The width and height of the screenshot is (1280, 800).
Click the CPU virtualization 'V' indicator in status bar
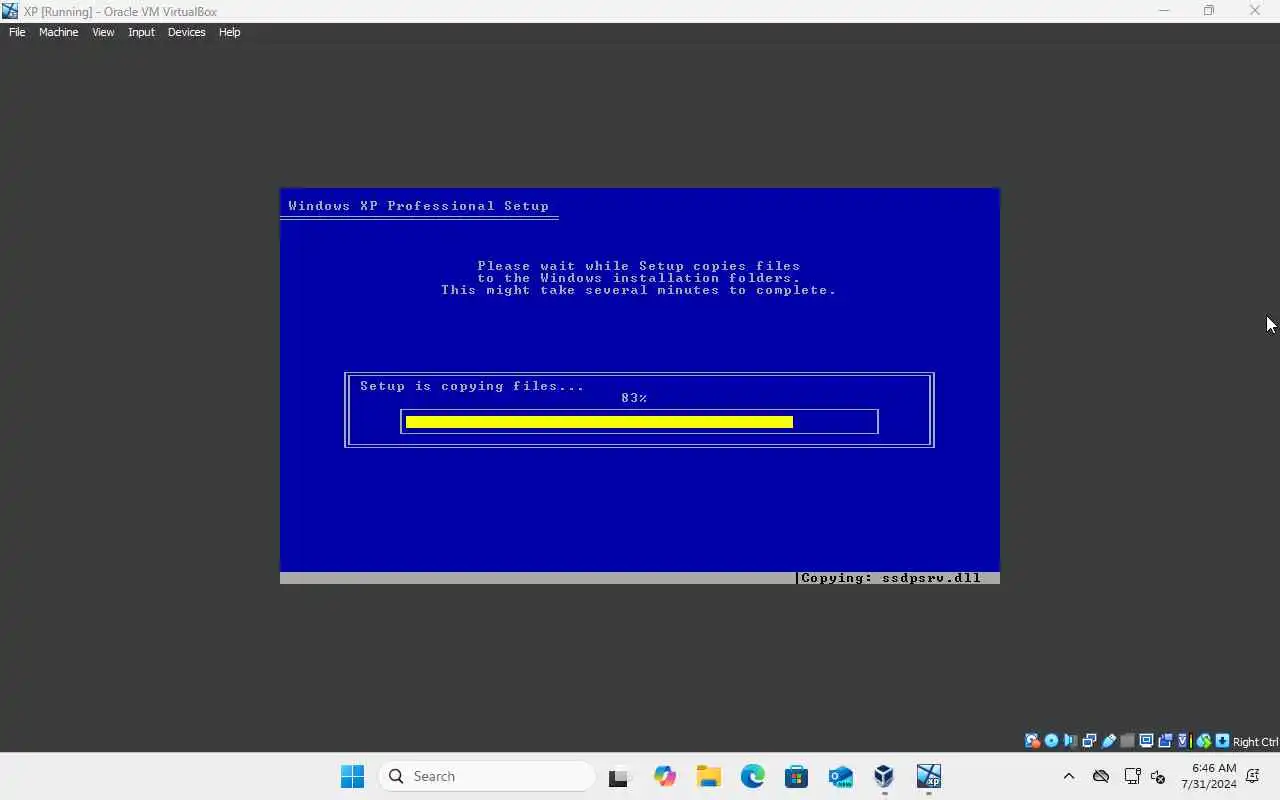[x=1184, y=741]
